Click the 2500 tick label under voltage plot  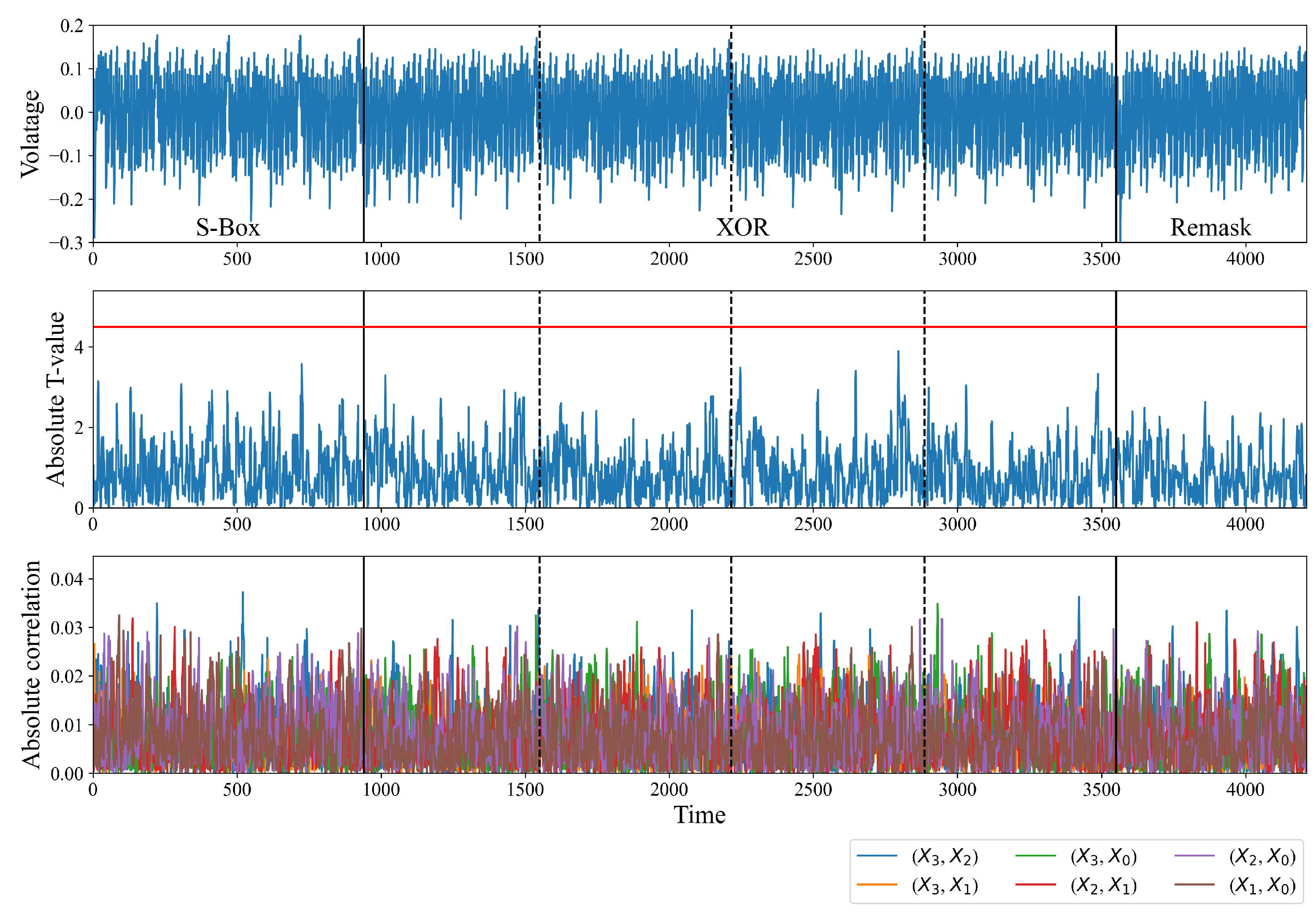pyautogui.click(x=813, y=259)
